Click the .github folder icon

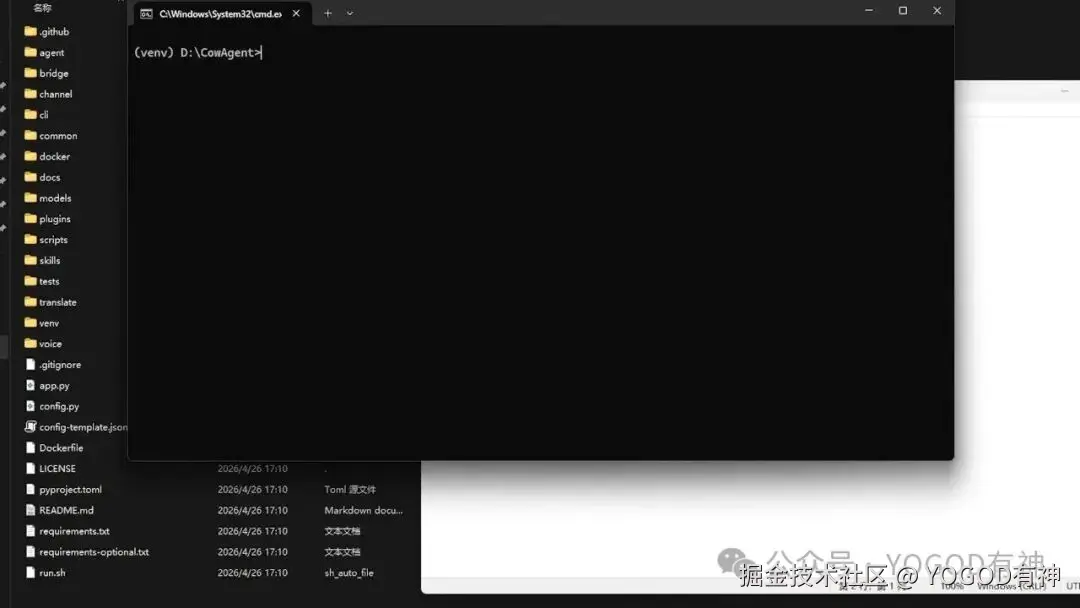coord(30,31)
